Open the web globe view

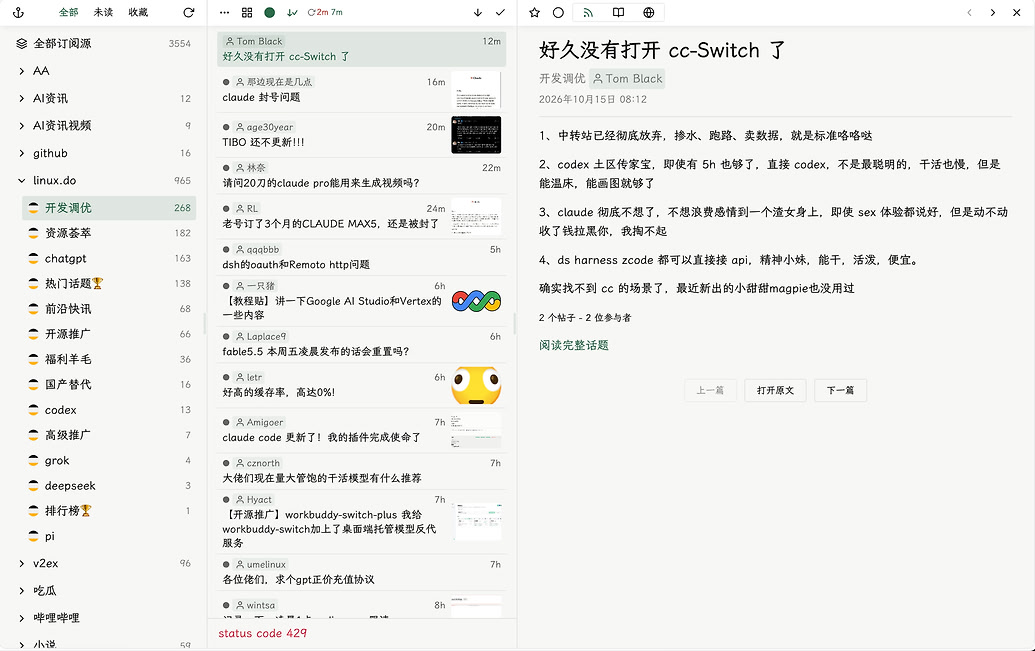pos(649,13)
